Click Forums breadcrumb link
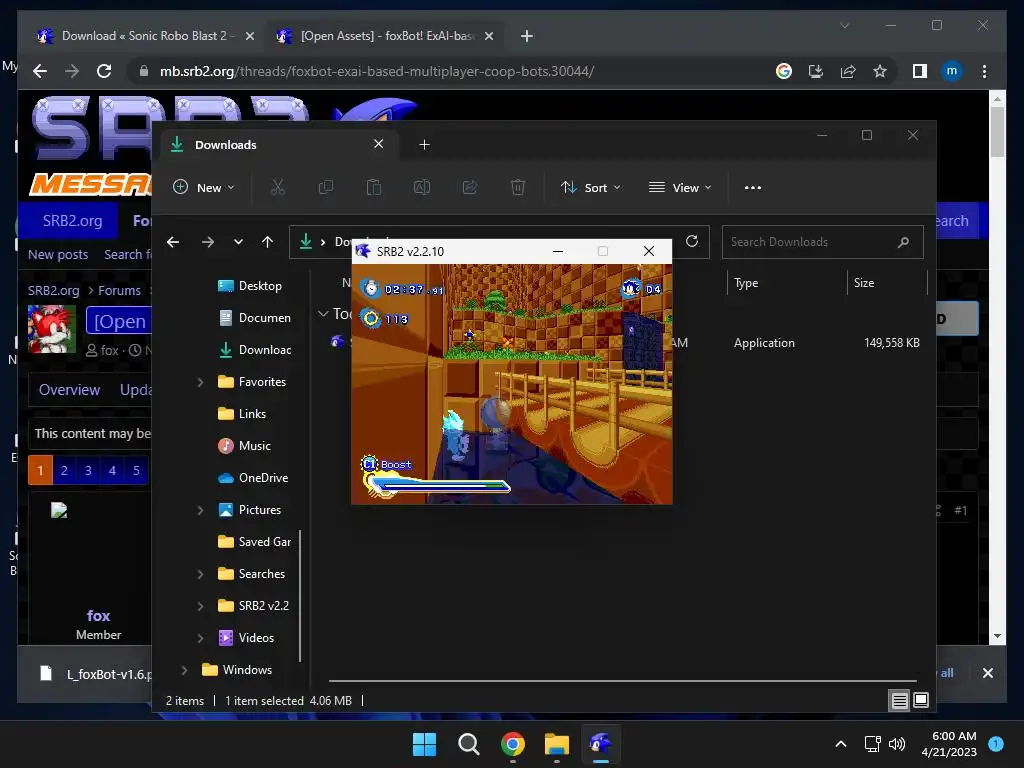Screen dimensions: 1024x768 point(120,291)
